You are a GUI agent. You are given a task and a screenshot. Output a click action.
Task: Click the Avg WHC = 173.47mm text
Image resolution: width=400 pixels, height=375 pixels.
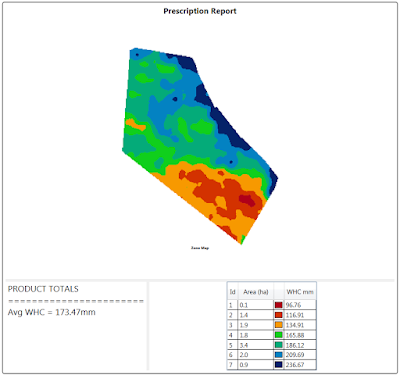pyautogui.click(x=52, y=312)
